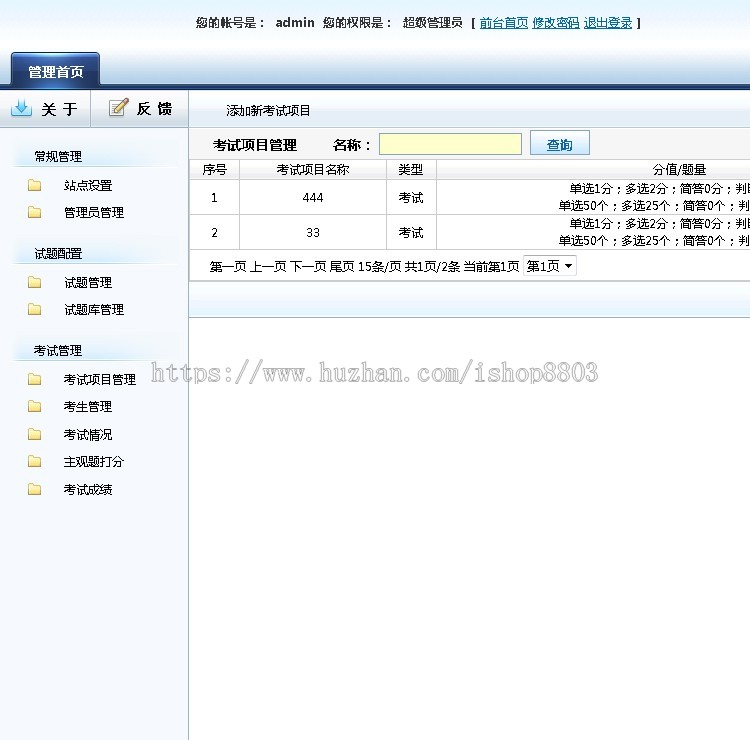Click the 查询 search button
Image resolution: width=750 pixels, height=740 pixels.
tap(560, 143)
